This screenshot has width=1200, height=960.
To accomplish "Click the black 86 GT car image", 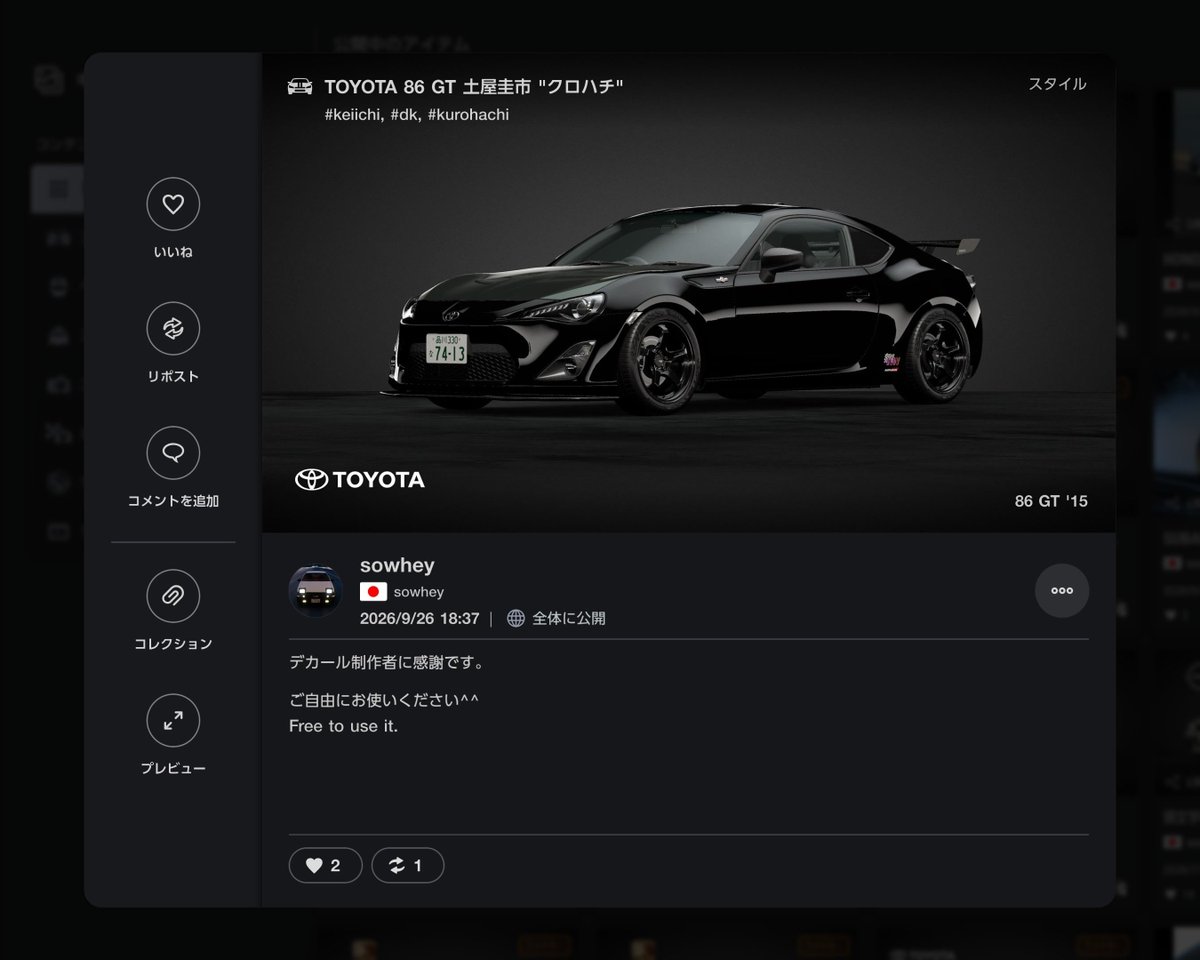I will click(683, 308).
